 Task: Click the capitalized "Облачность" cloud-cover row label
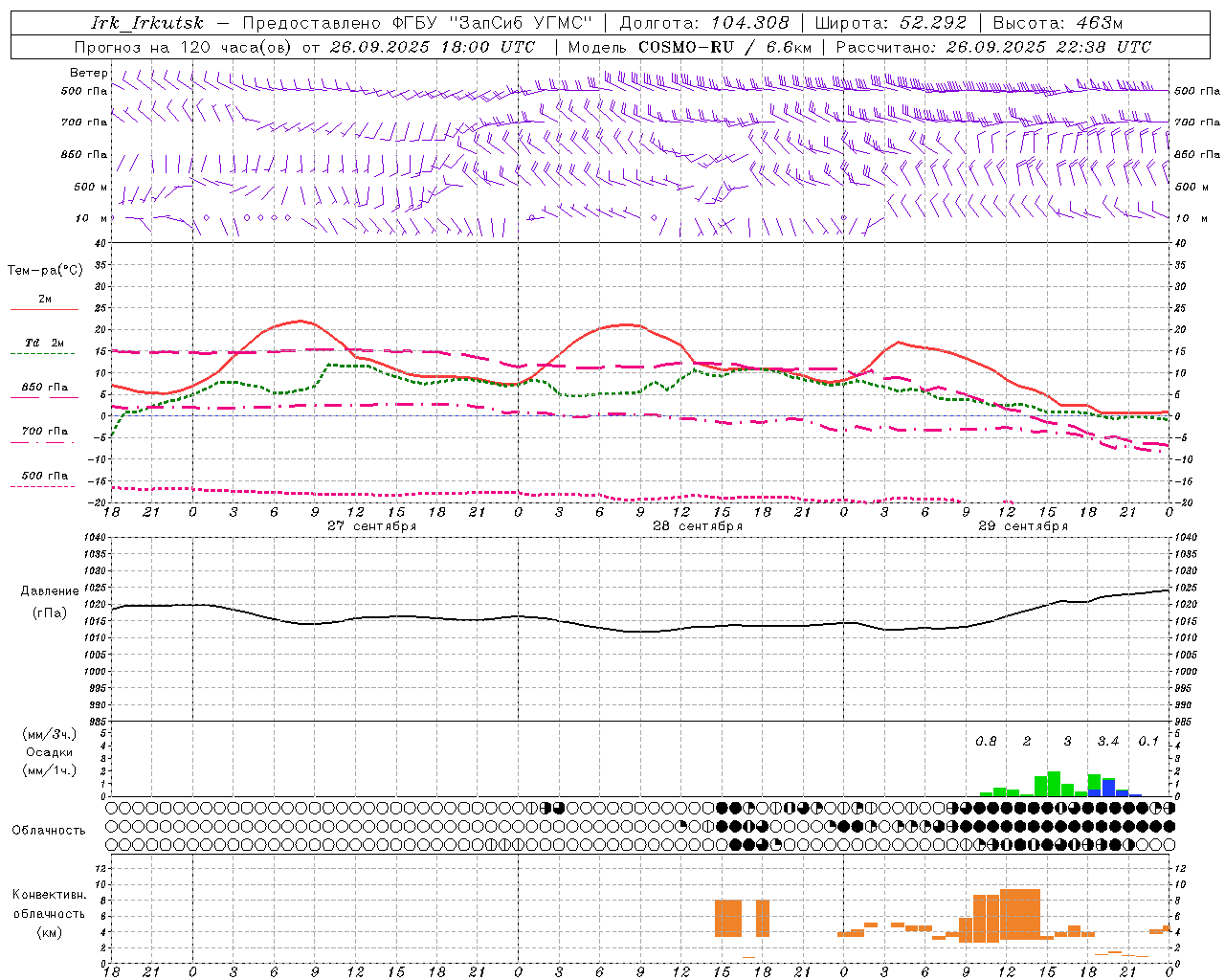point(49,831)
